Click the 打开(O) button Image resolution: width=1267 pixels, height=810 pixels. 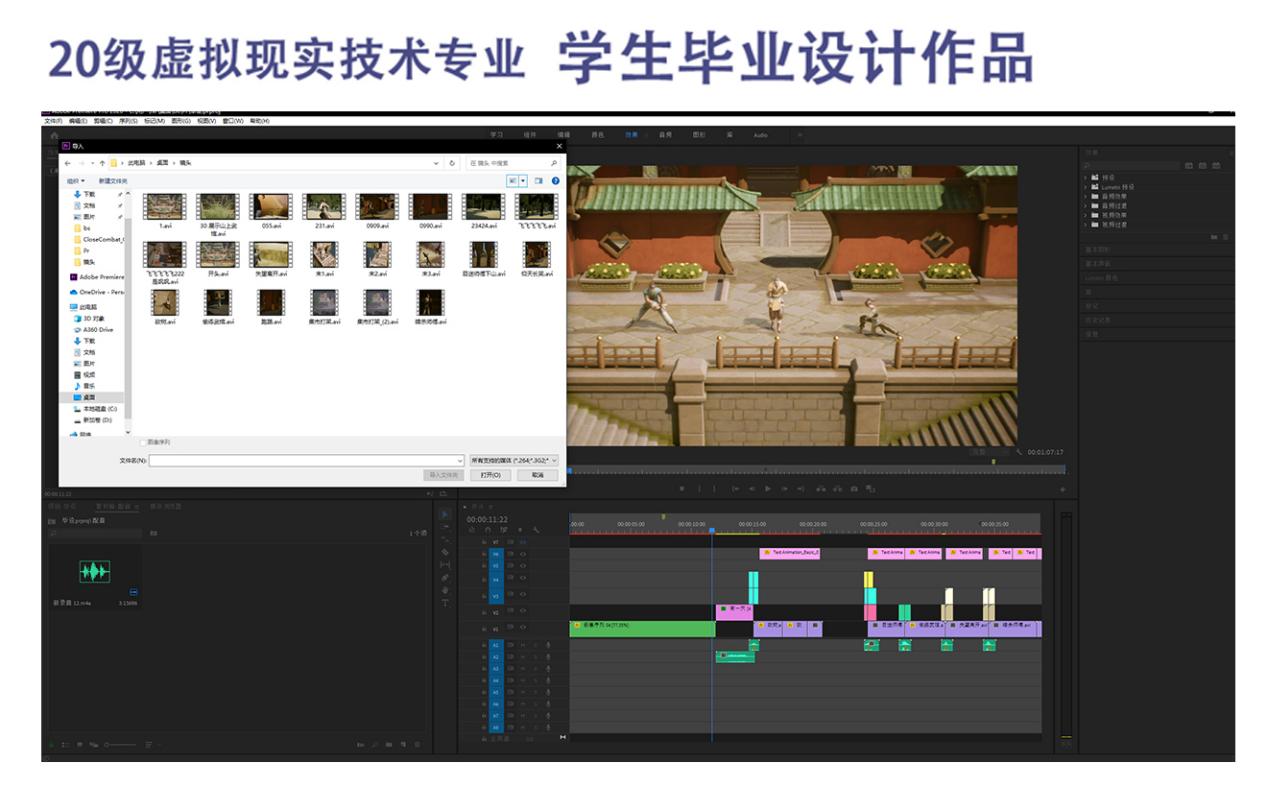click(490, 475)
